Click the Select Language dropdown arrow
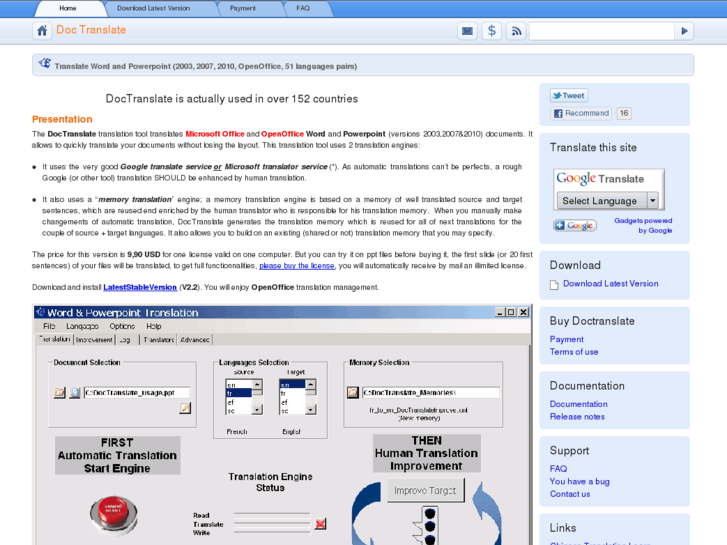The width and height of the screenshot is (727, 545). click(x=652, y=201)
